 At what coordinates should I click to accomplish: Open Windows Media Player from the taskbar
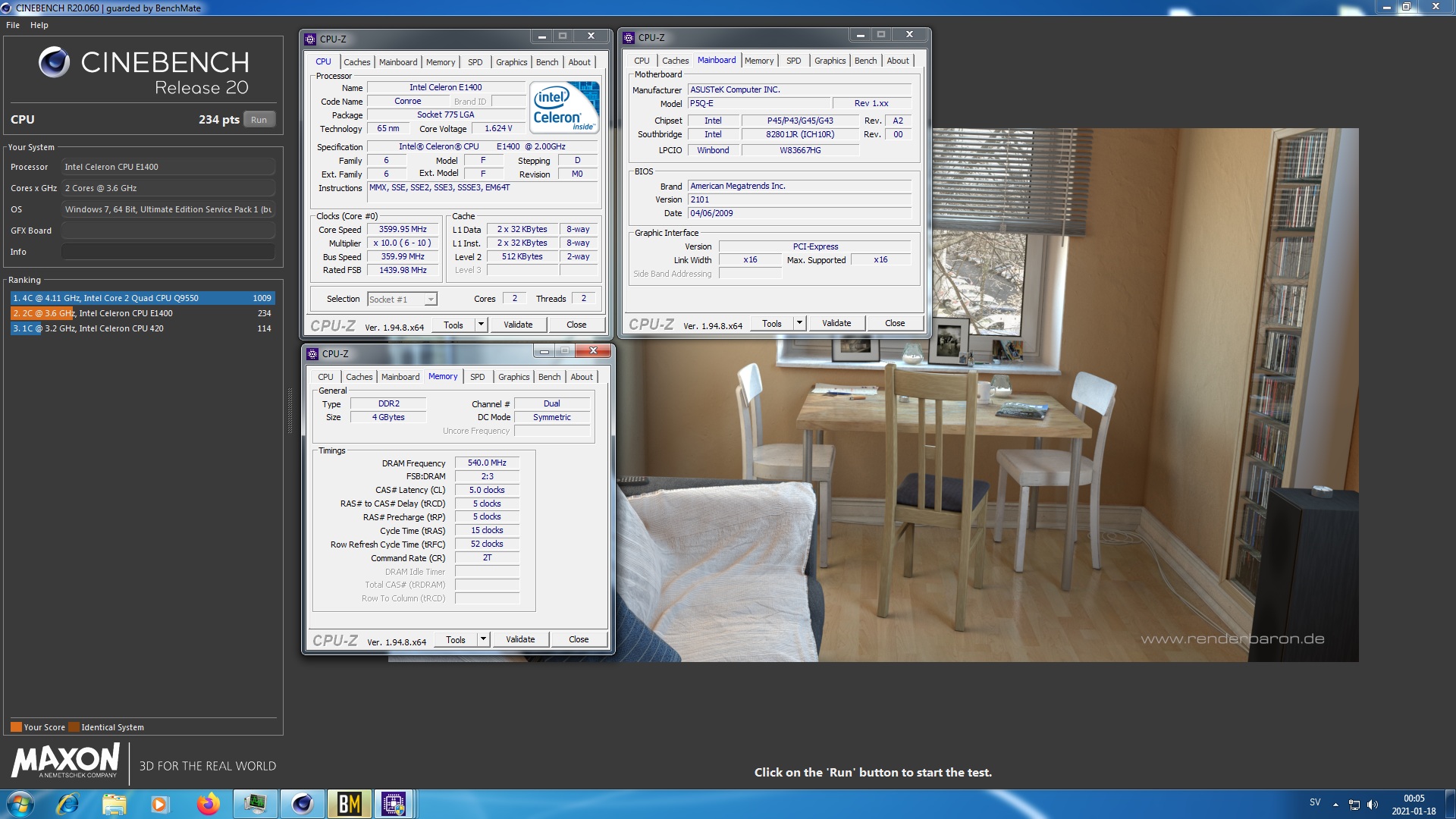[x=160, y=804]
